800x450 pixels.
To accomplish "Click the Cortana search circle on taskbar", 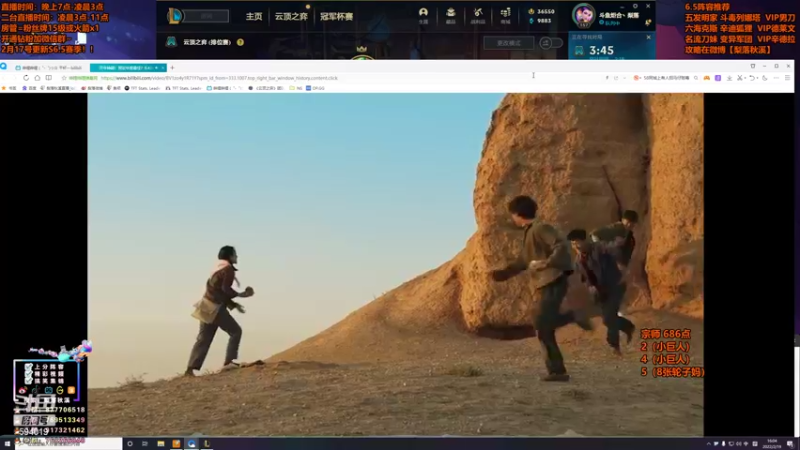I will point(130,444).
